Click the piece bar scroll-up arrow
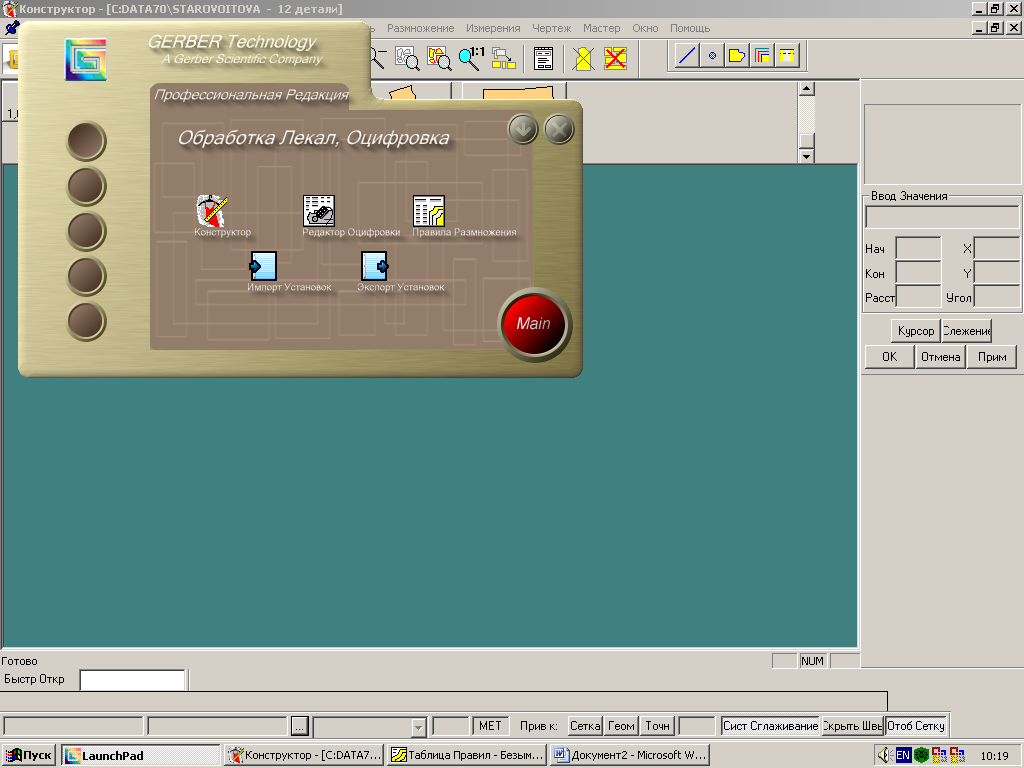 [x=807, y=89]
